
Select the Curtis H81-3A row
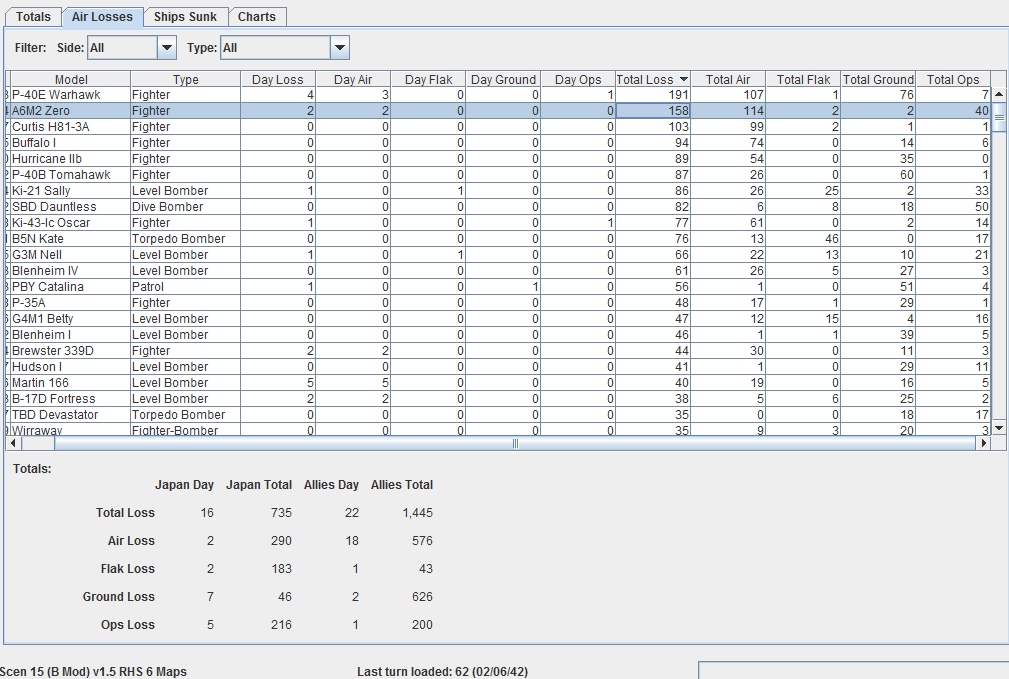point(498,127)
